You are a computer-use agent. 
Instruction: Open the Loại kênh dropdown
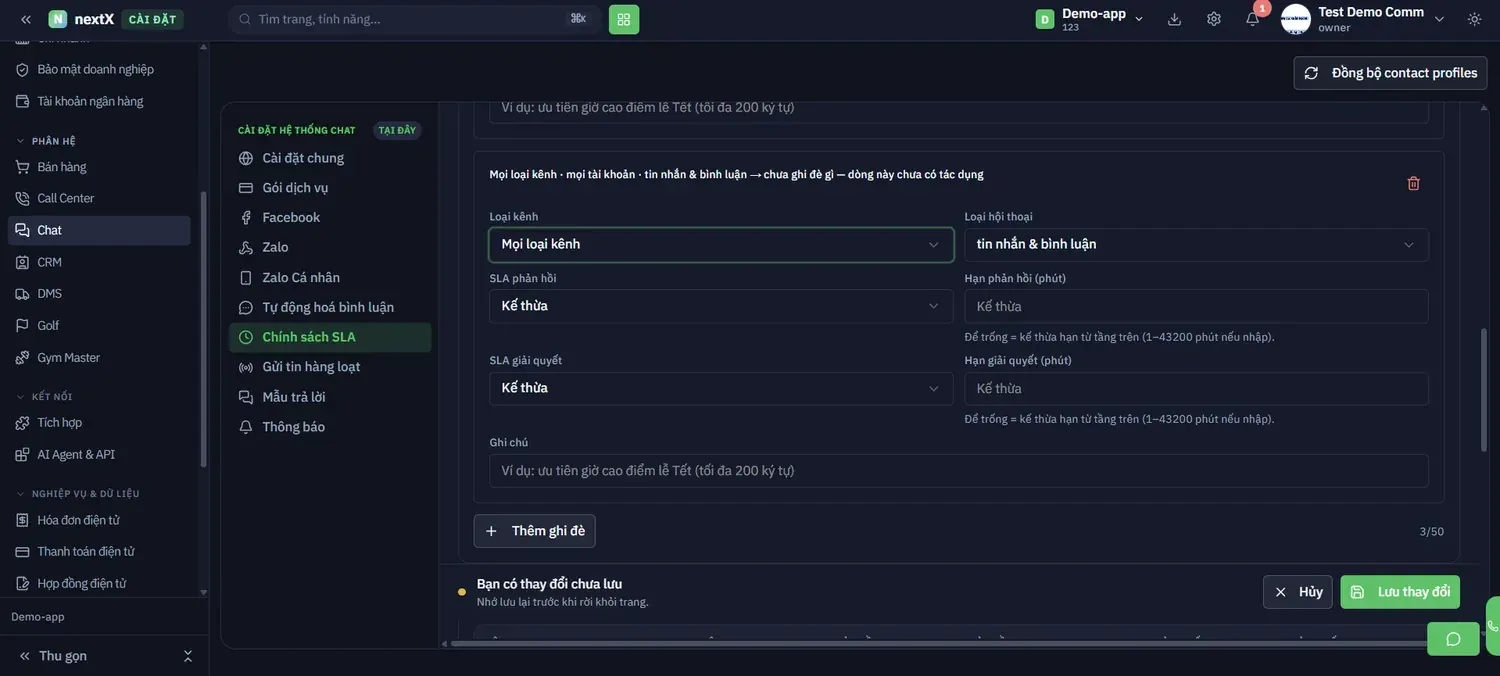point(721,245)
